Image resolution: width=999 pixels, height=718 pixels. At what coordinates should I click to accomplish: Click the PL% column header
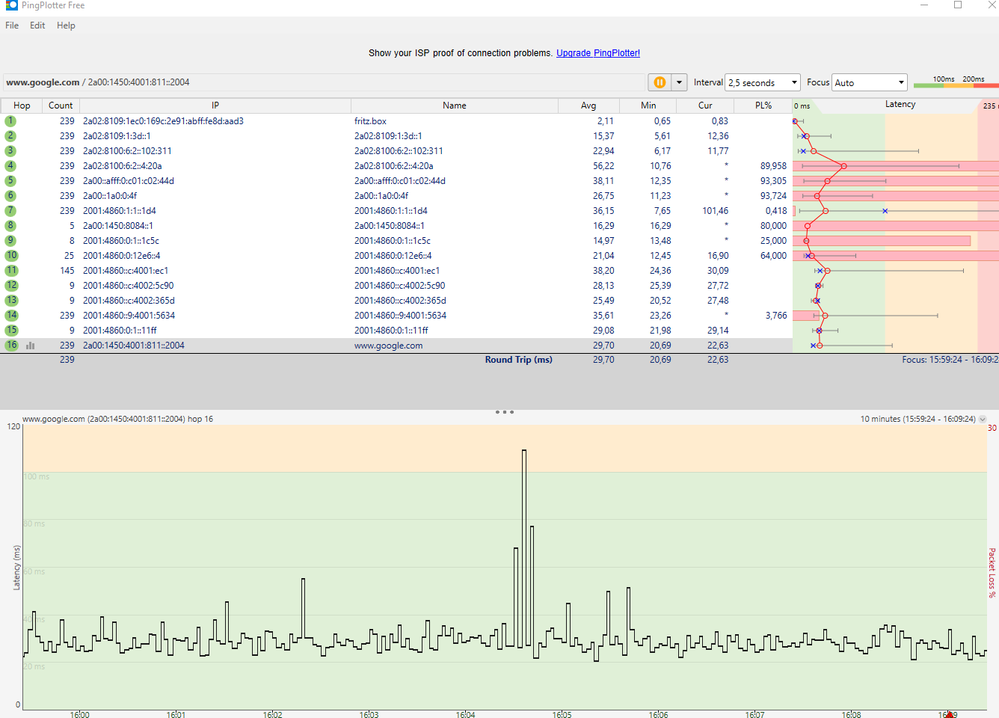coord(763,106)
